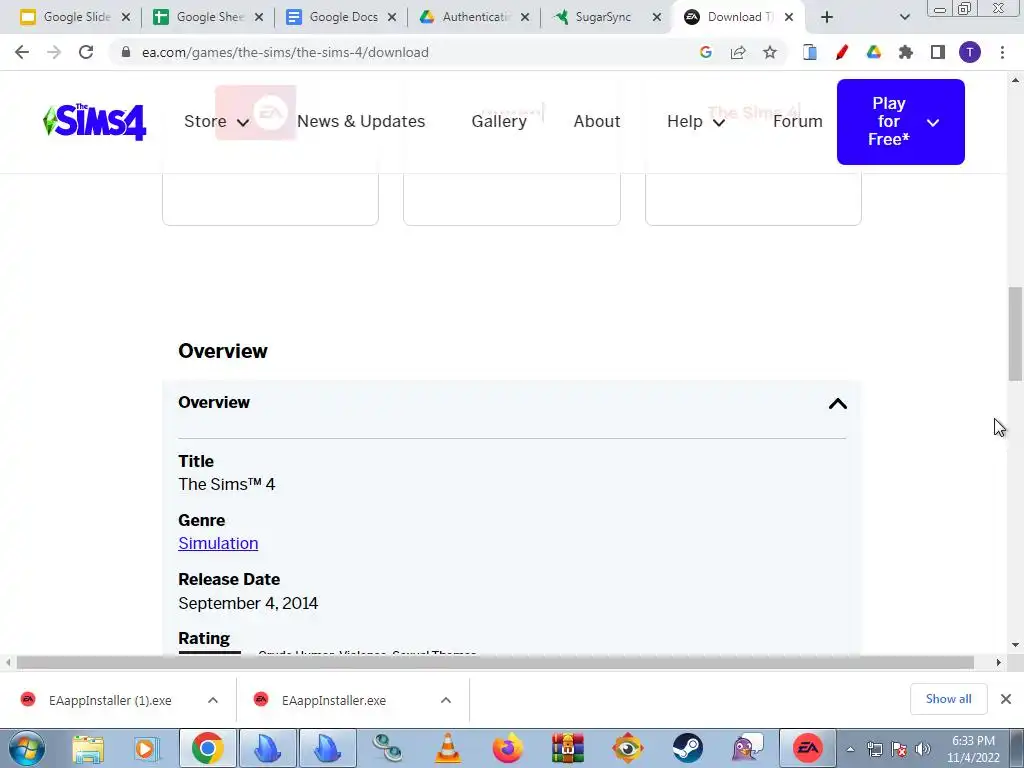Go back with the browser back arrow
Viewport: 1024px width, 768px height.
(22, 52)
